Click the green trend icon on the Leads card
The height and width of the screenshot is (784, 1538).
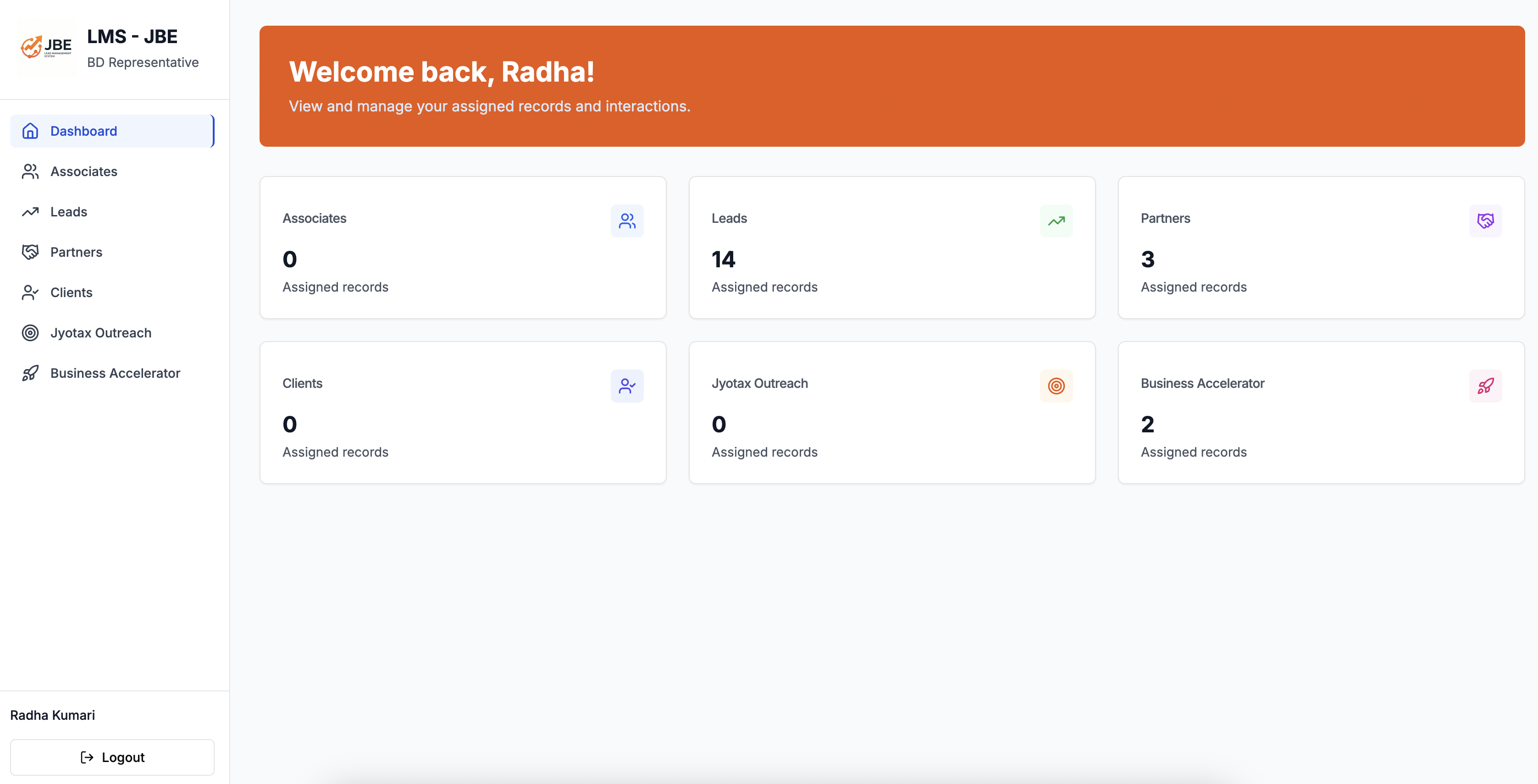(1056, 221)
